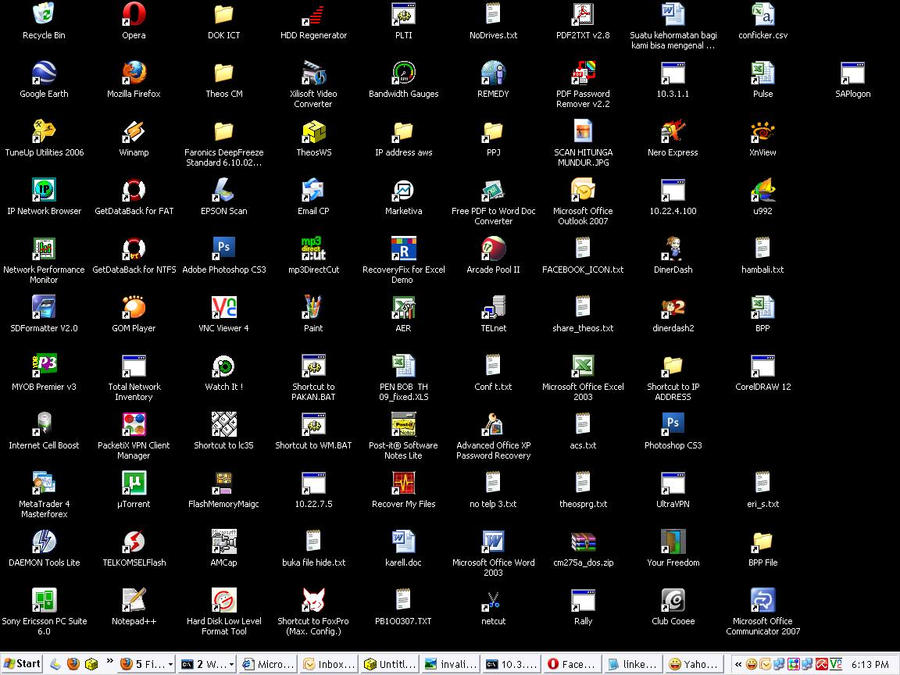The width and height of the screenshot is (900, 675).
Task: Select the Google Earth shortcut
Action: [44, 73]
